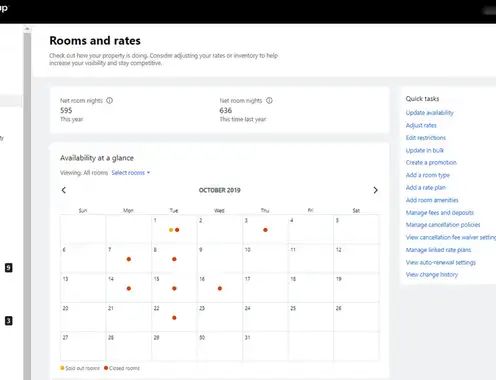Open Manage linked rate plans link
The height and width of the screenshot is (380, 496).
pyautogui.click(x=438, y=250)
